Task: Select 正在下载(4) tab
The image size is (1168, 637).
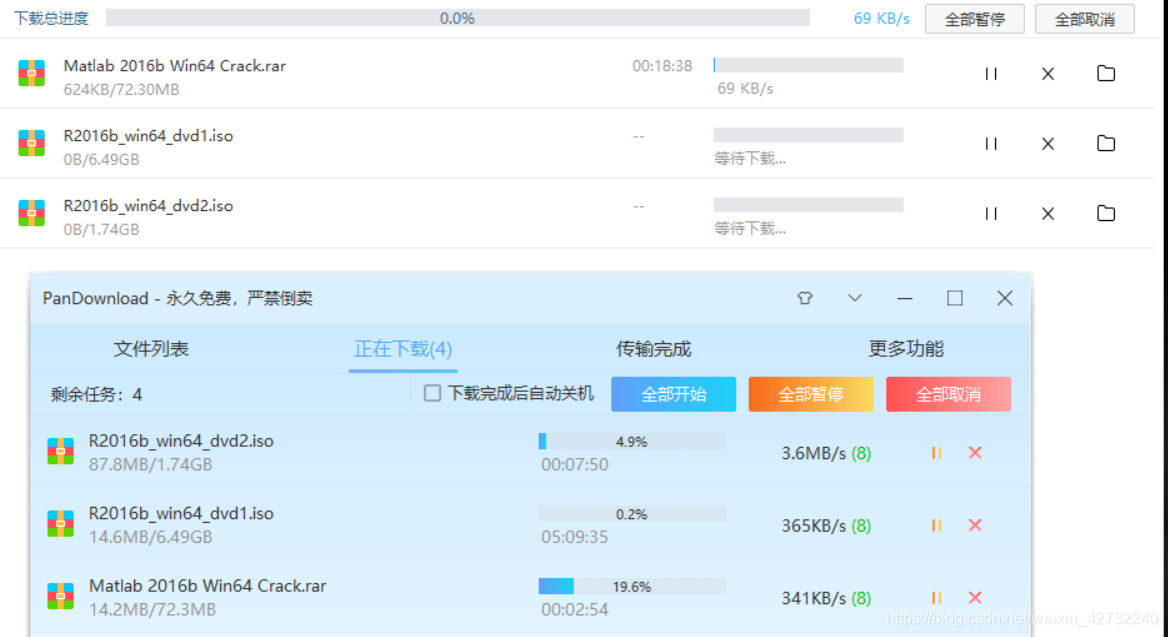Action: (403, 349)
